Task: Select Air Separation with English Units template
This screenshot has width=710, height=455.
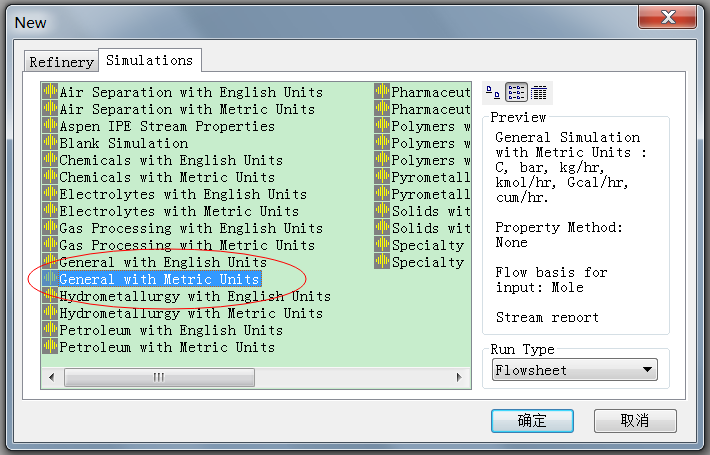Action: (x=191, y=92)
